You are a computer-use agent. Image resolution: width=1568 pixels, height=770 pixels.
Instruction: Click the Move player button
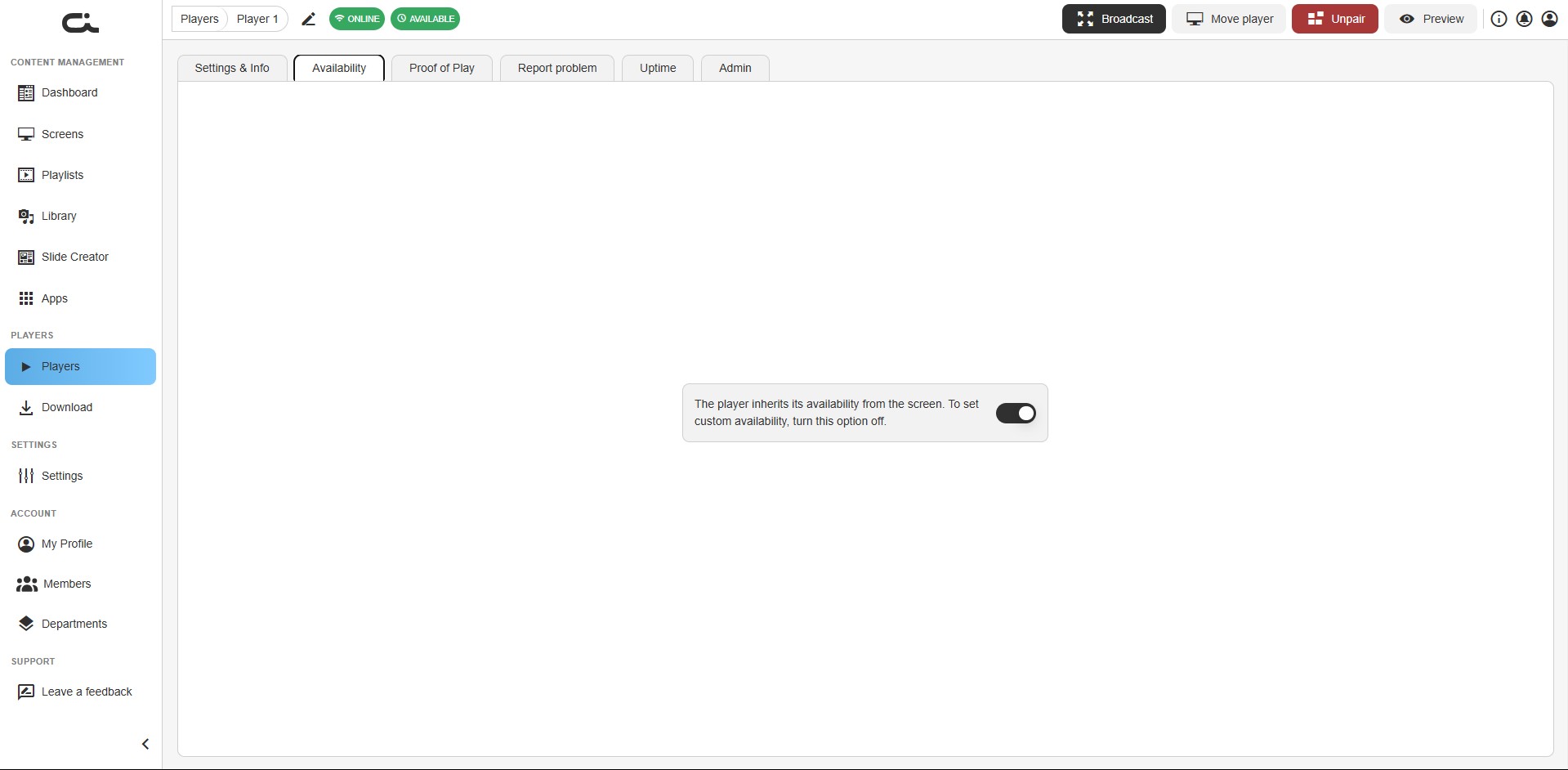1229,19
